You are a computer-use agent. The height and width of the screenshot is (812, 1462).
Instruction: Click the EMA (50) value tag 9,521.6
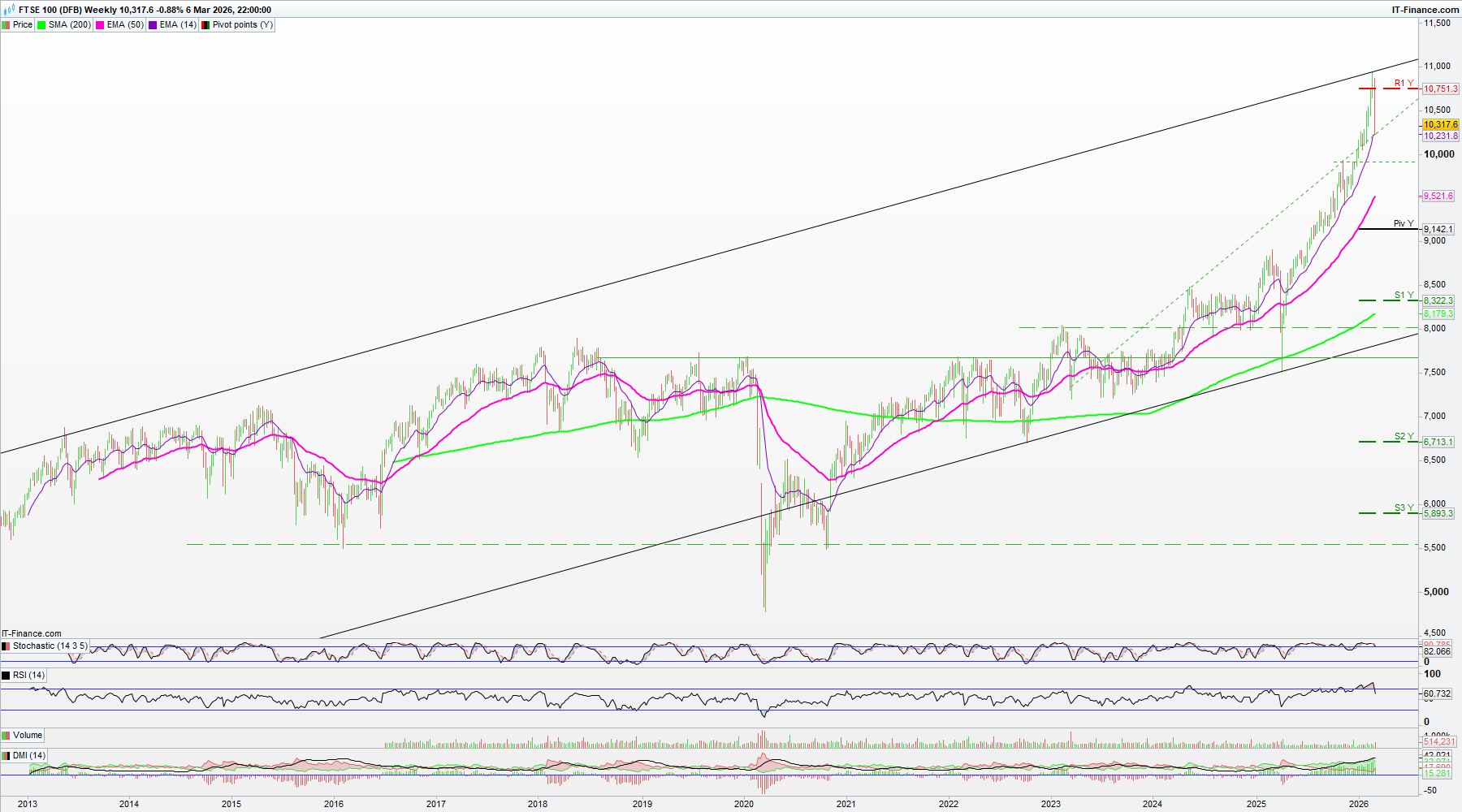click(1438, 197)
